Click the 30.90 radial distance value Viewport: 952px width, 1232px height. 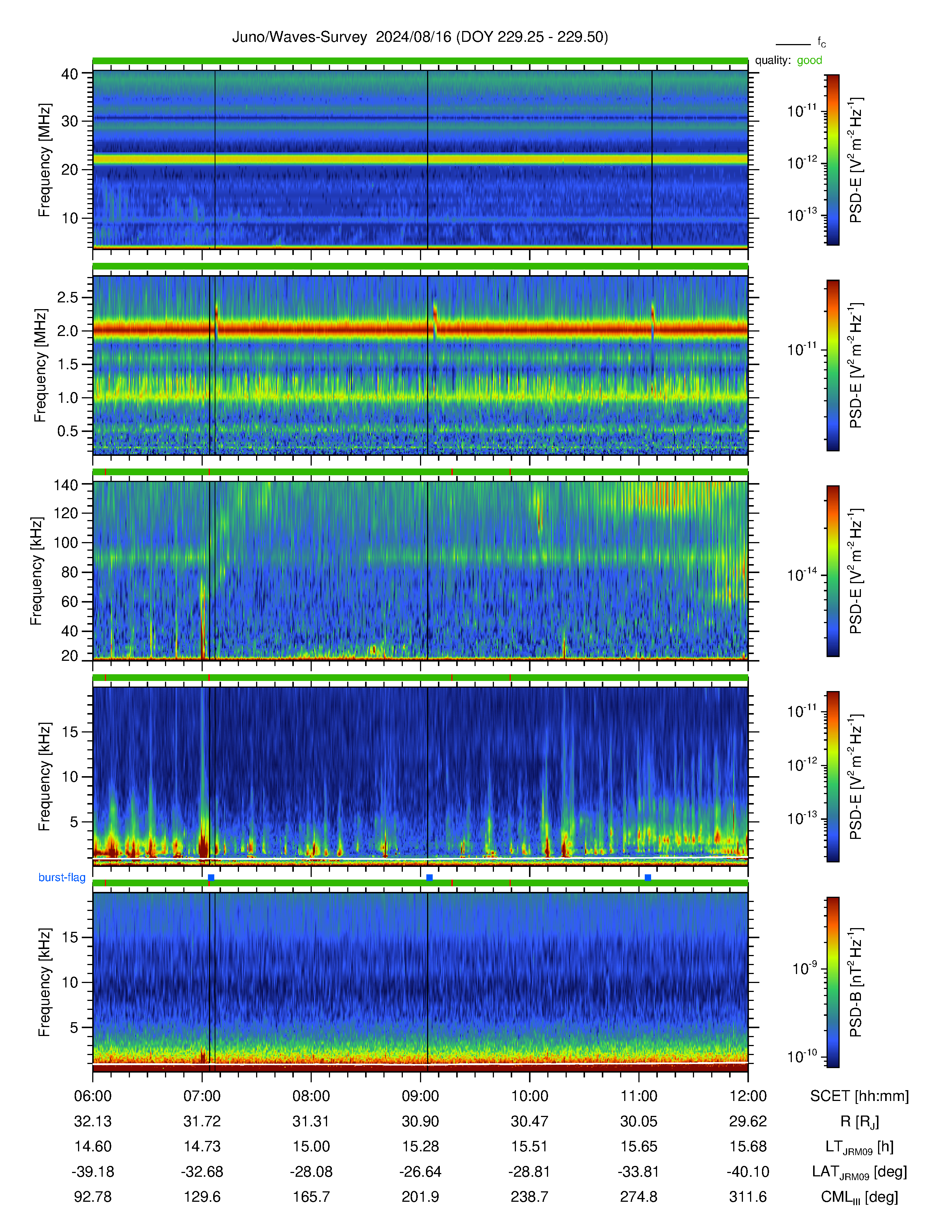click(420, 1121)
